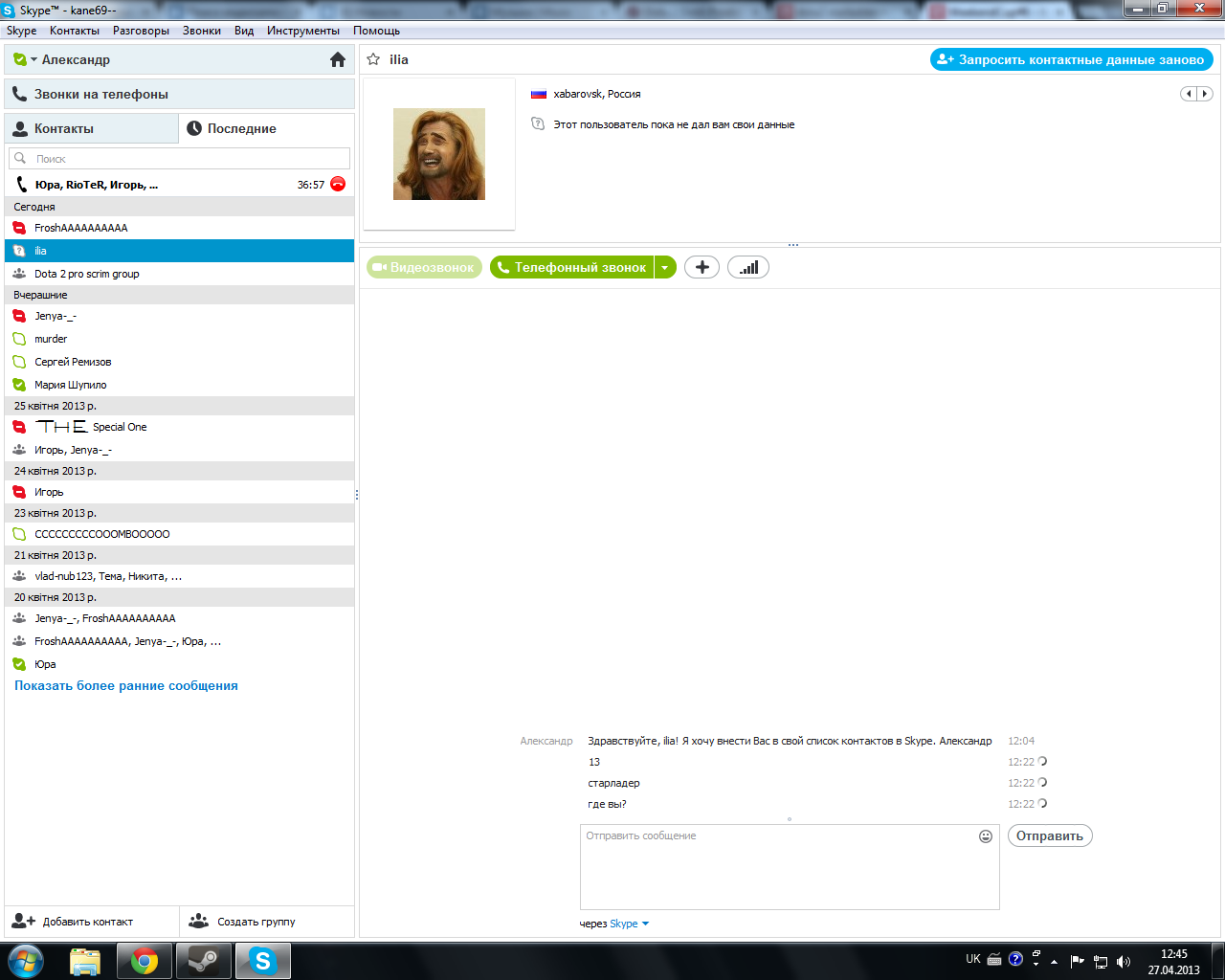
Task: Click the Russian flag icon
Action: tap(539, 94)
